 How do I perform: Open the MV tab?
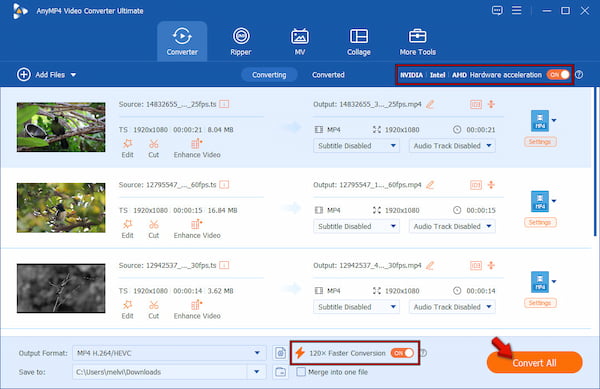(x=300, y=41)
